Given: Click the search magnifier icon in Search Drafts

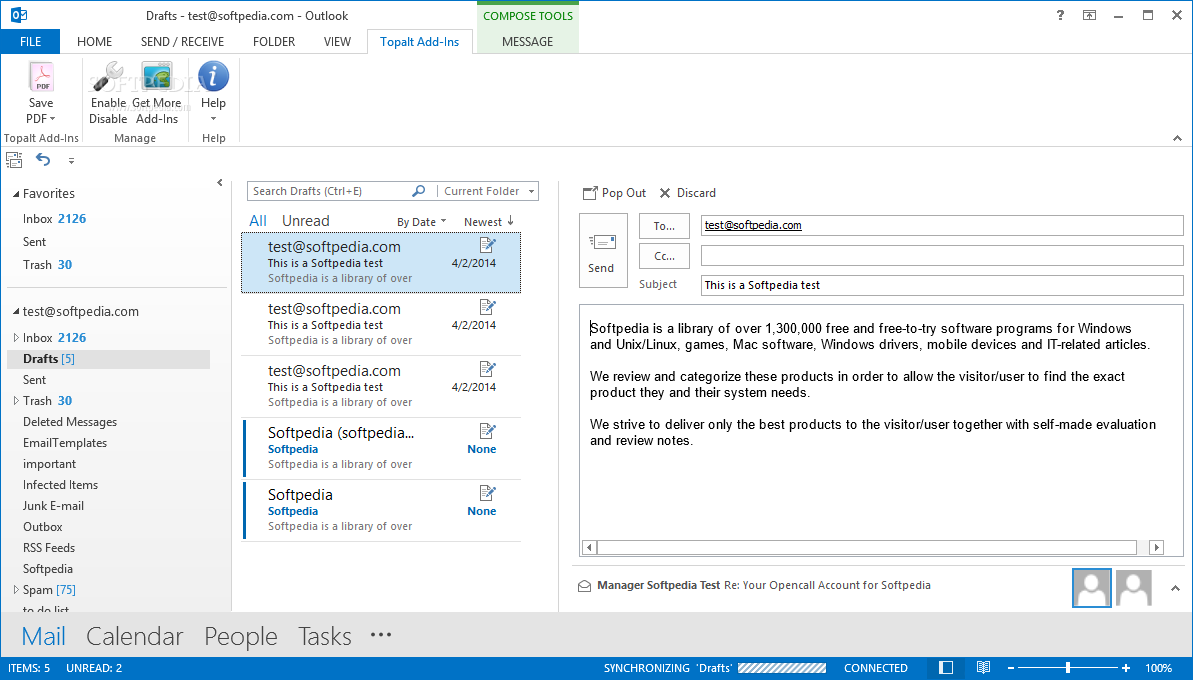Looking at the screenshot, I should tap(418, 191).
